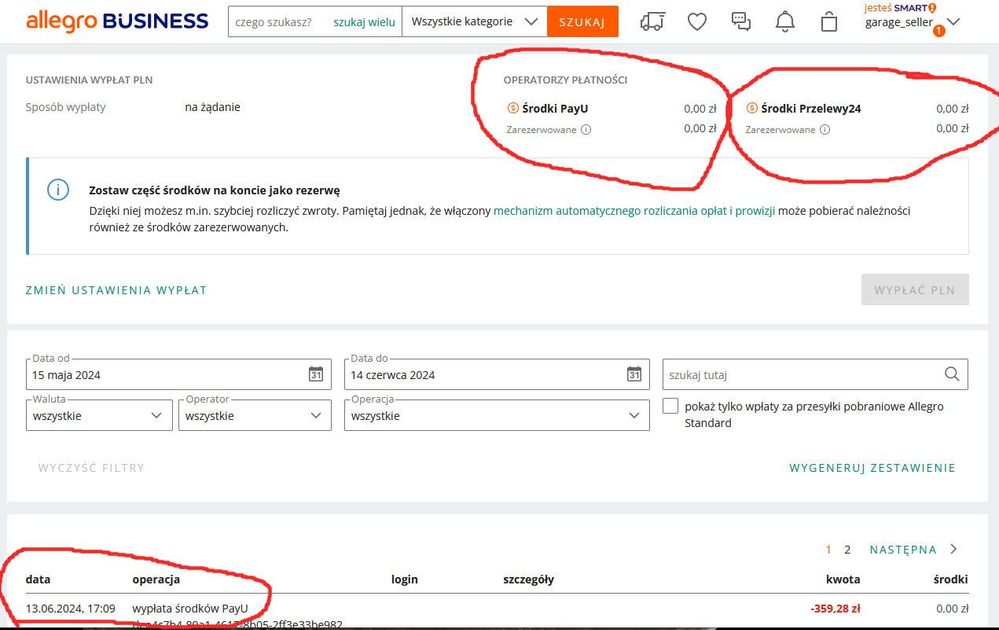Click the Data od date field
This screenshot has width=999, height=630.
tap(178, 374)
